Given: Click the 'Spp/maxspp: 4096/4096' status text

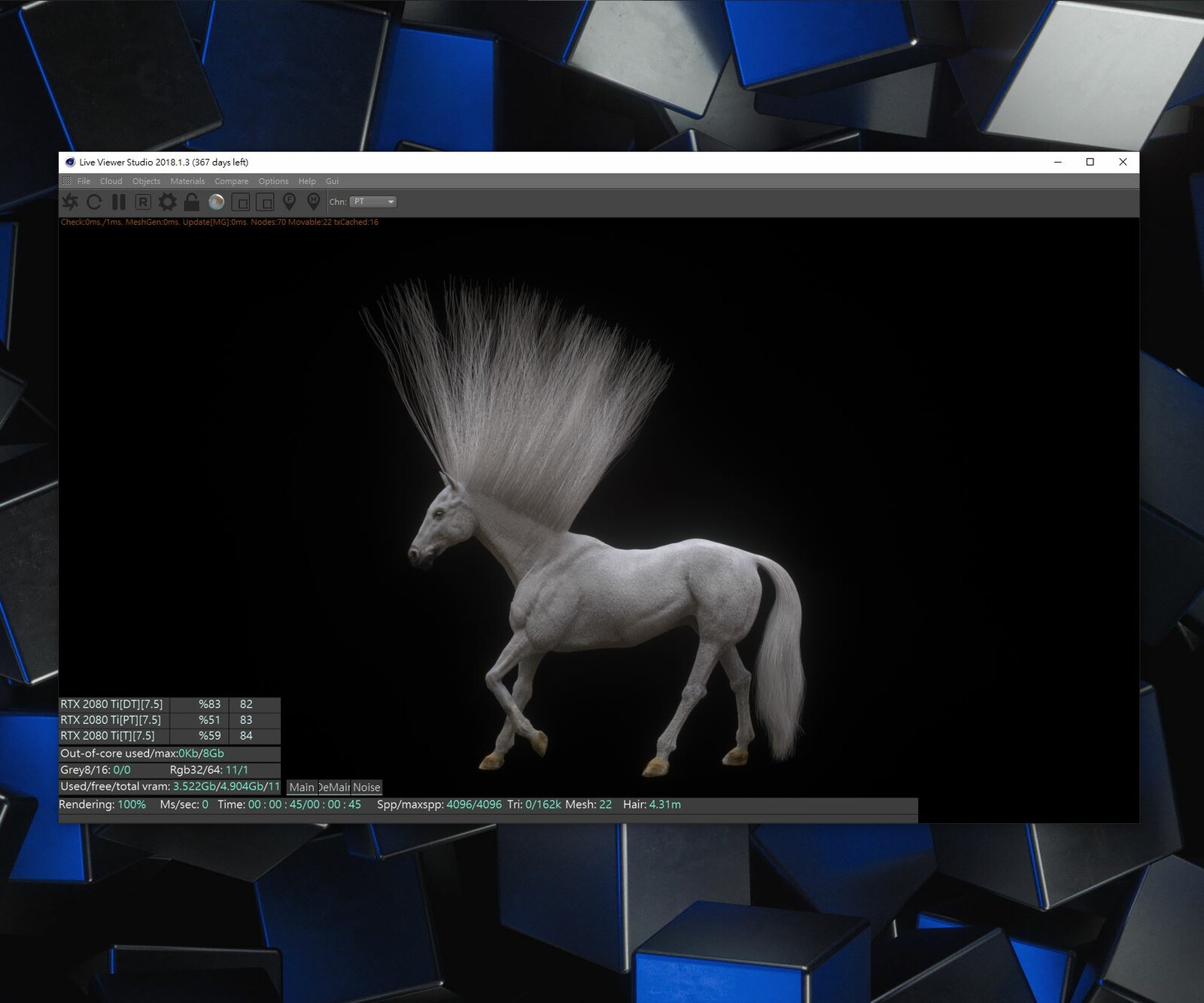Looking at the screenshot, I should tap(439, 804).
